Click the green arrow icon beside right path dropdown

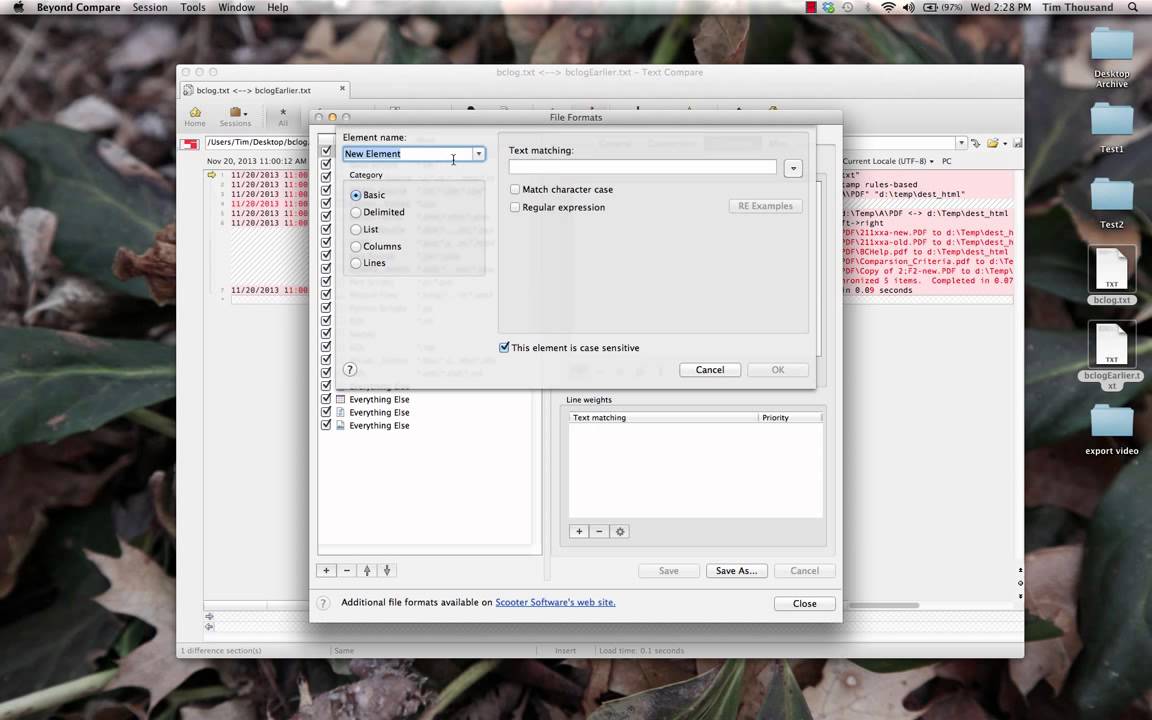click(x=976, y=143)
